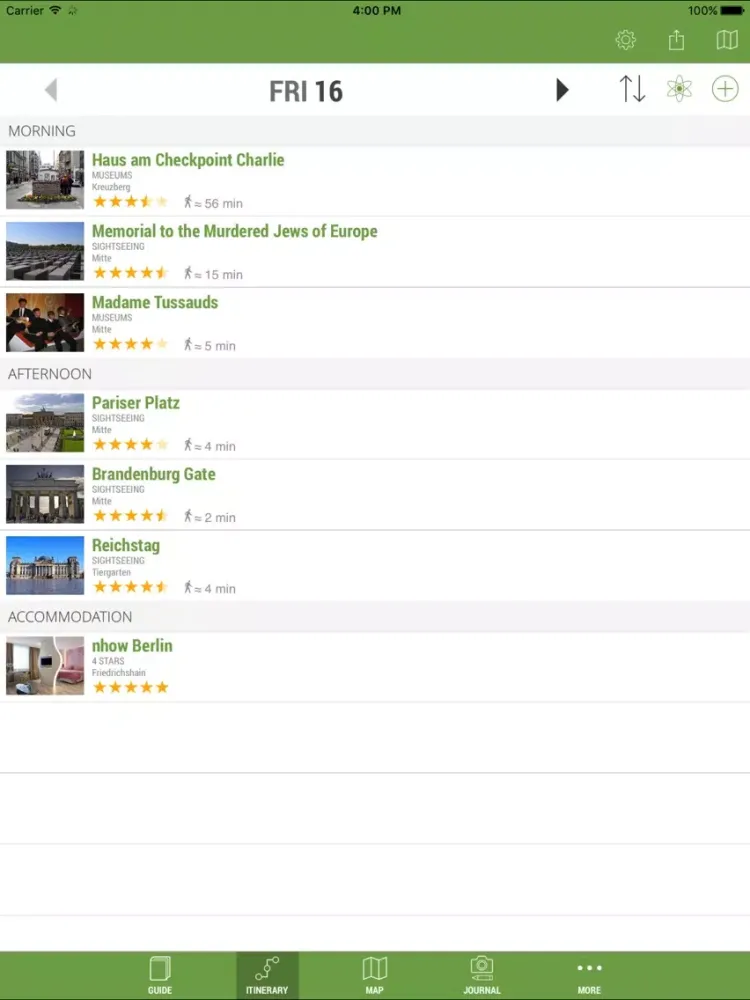Tap the atom optimize icon

pos(679,89)
